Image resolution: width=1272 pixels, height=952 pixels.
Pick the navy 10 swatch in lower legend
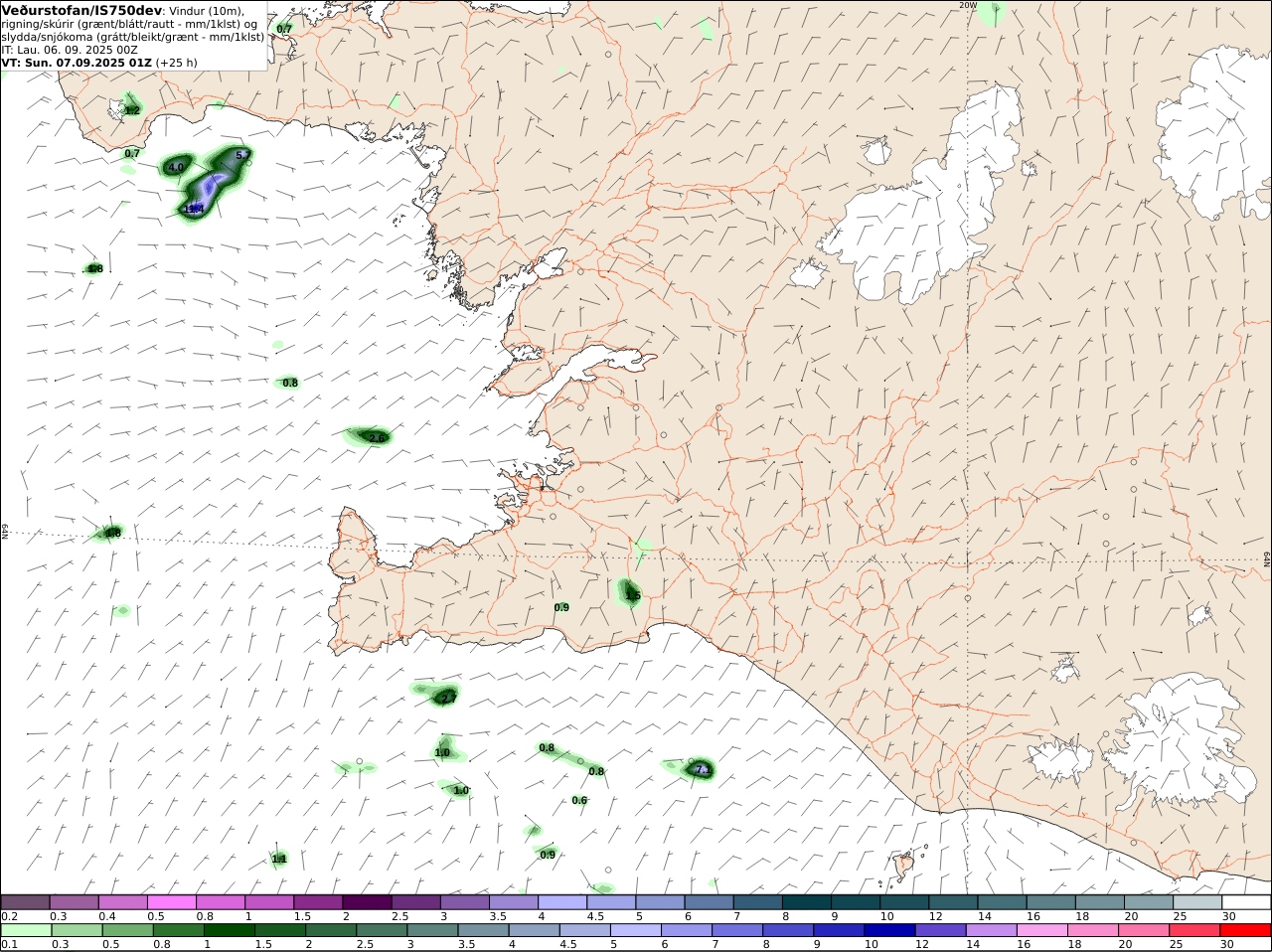(889, 931)
